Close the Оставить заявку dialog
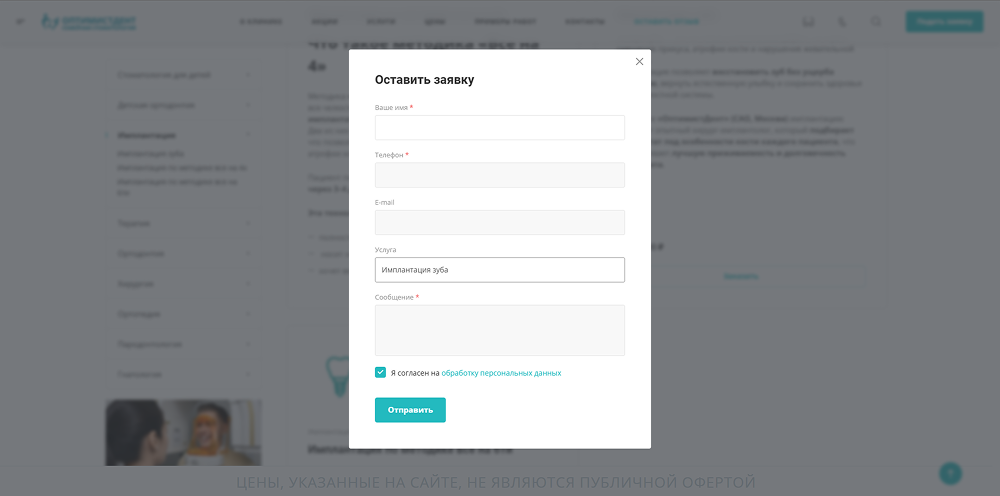This screenshot has width=1000, height=496. (640, 62)
